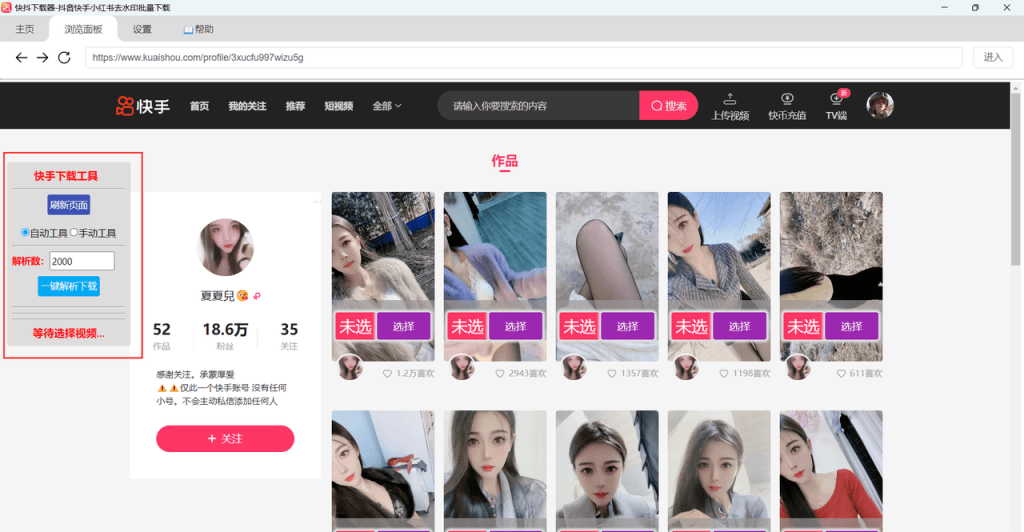The height and width of the screenshot is (532, 1024).
Task: Click the 52 作品 count
Action: click(x=161, y=336)
